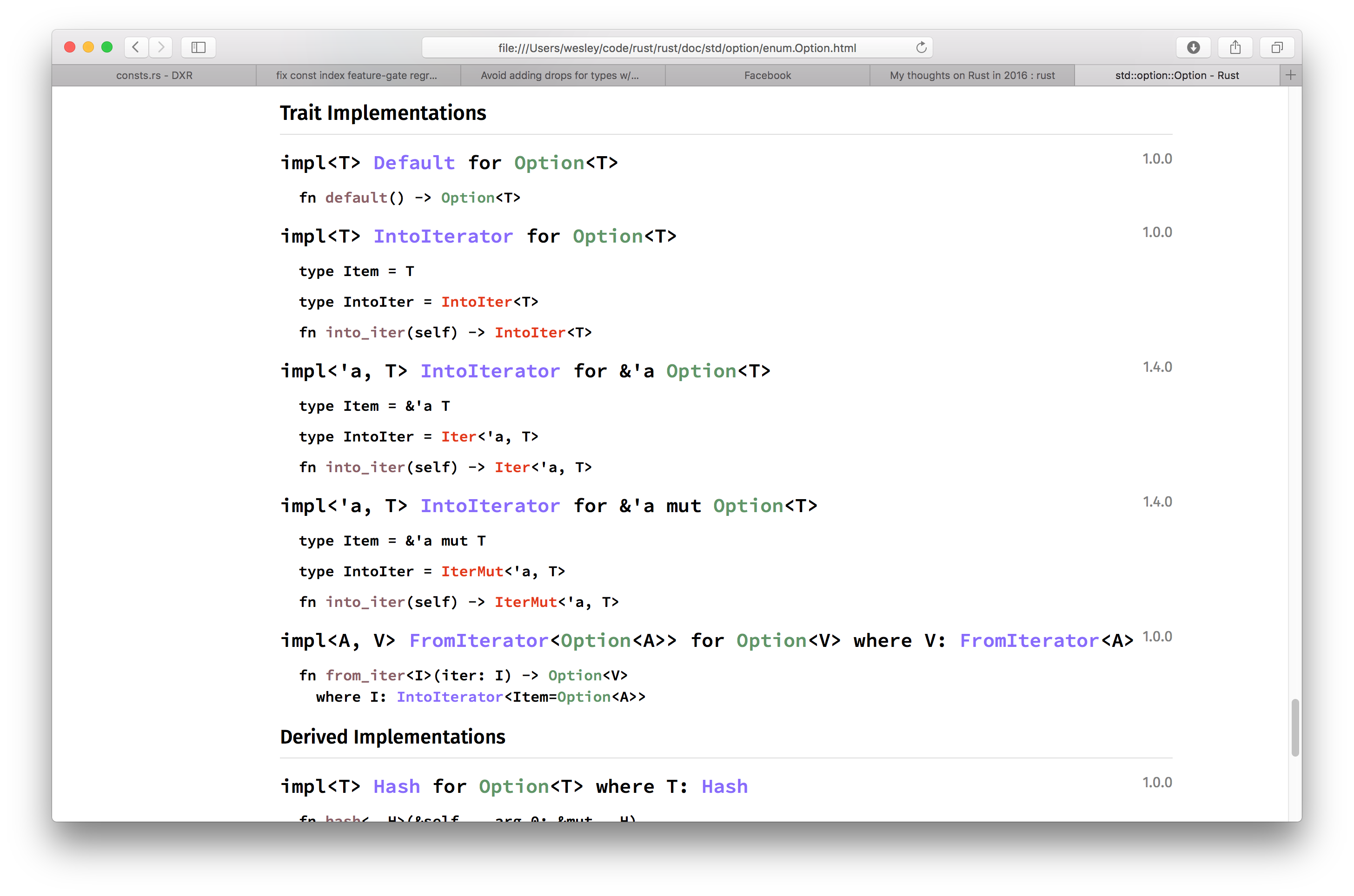Viewport: 1354px width, 896px height.
Task: Toggle the sidebar panel in Safari
Action: [198, 47]
